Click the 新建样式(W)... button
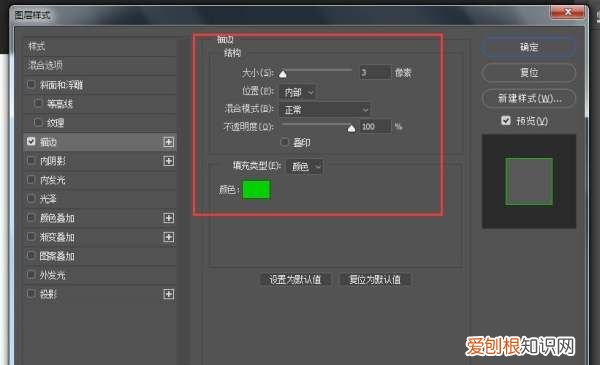This screenshot has height=365, width=600. [529, 99]
